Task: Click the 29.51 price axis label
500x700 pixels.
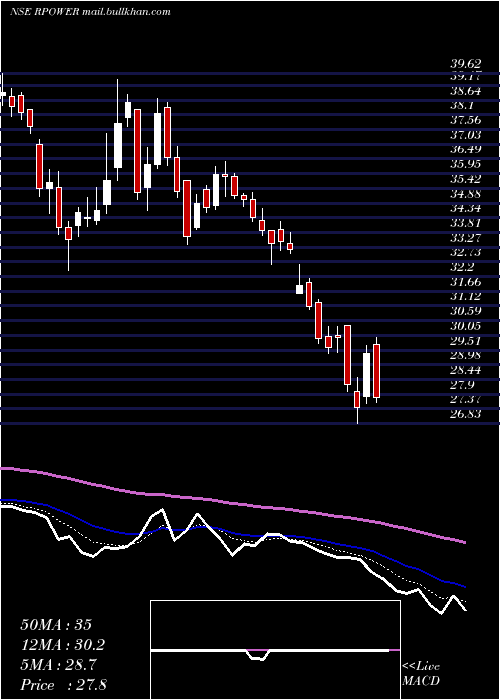Action: pyautogui.click(x=465, y=341)
